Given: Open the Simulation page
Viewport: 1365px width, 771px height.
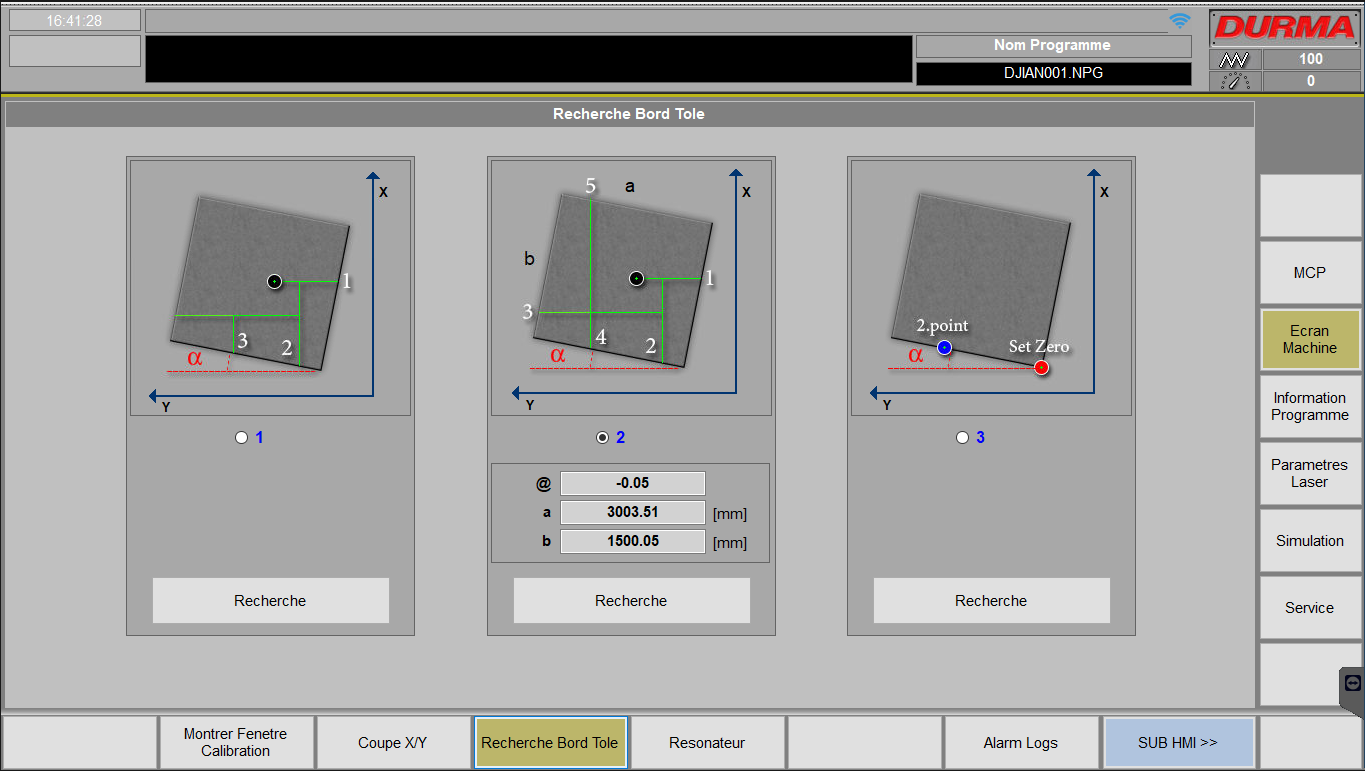Looking at the screenshot, I should pyautogui.click(x=1309, y=540).
